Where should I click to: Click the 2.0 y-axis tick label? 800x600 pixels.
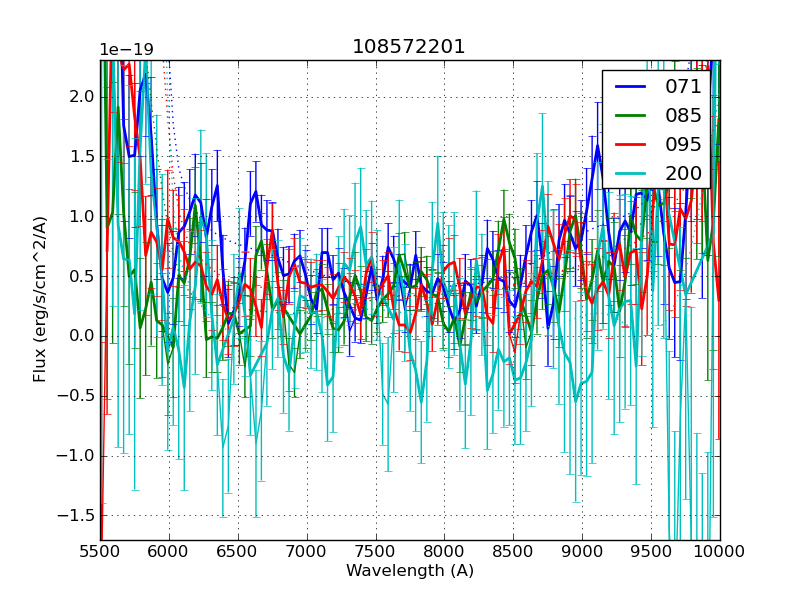tap(82, 96)
